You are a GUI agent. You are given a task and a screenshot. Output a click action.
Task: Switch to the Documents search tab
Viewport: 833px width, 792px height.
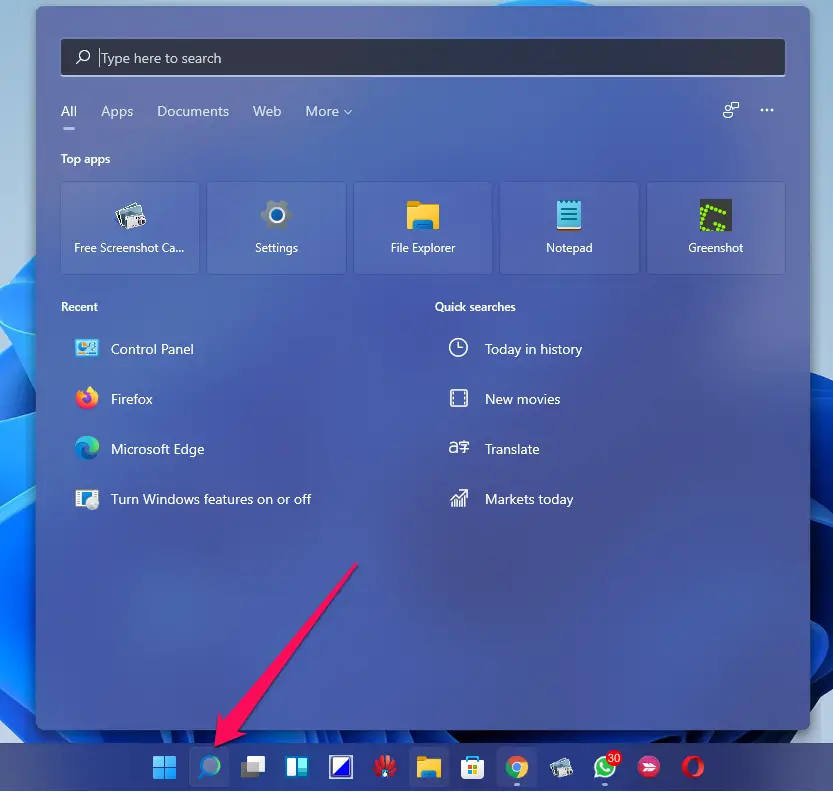193,111
